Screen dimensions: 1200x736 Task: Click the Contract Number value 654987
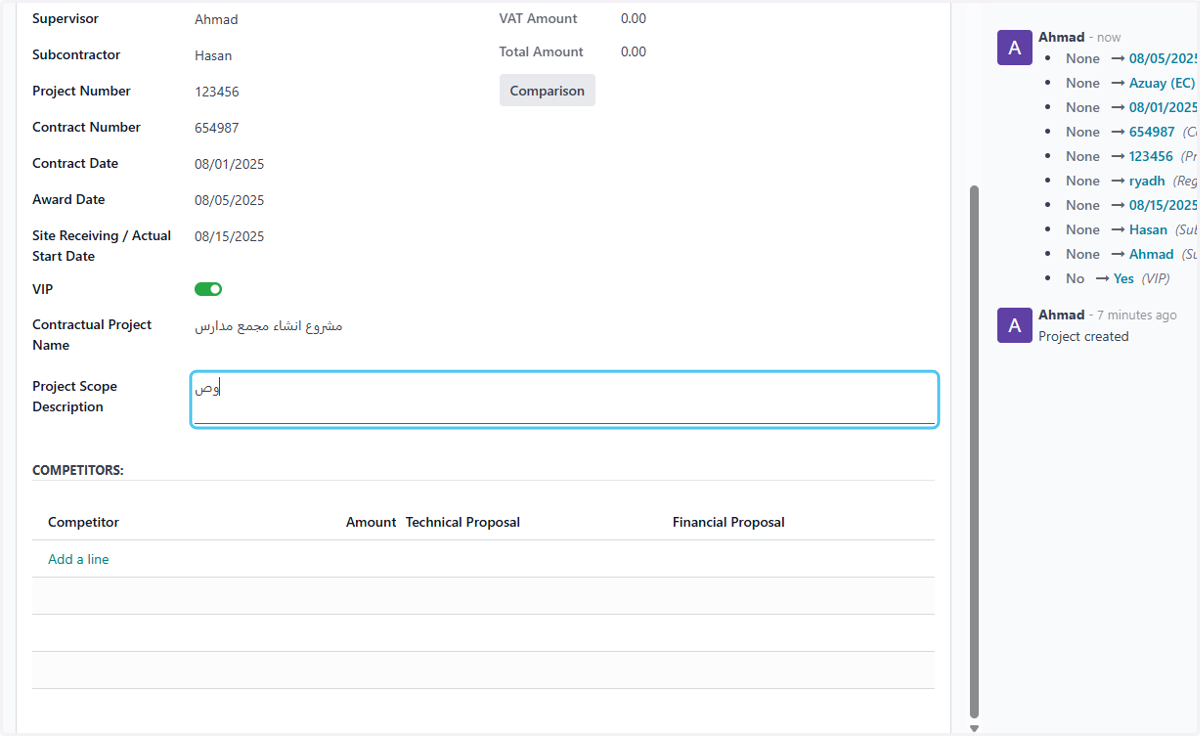[x=217, y=127]
